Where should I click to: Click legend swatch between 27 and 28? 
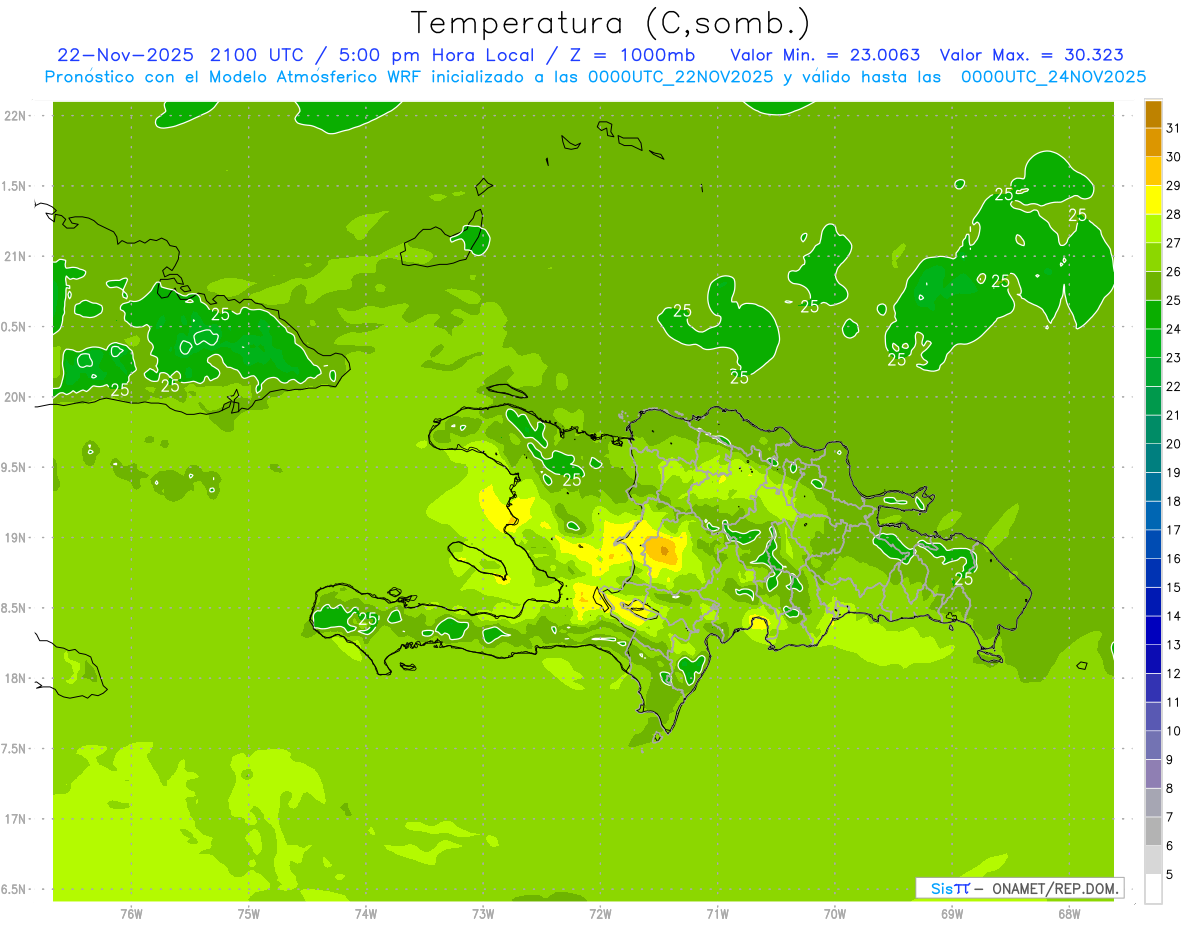pyautogui.click(x=1153, y=228)
